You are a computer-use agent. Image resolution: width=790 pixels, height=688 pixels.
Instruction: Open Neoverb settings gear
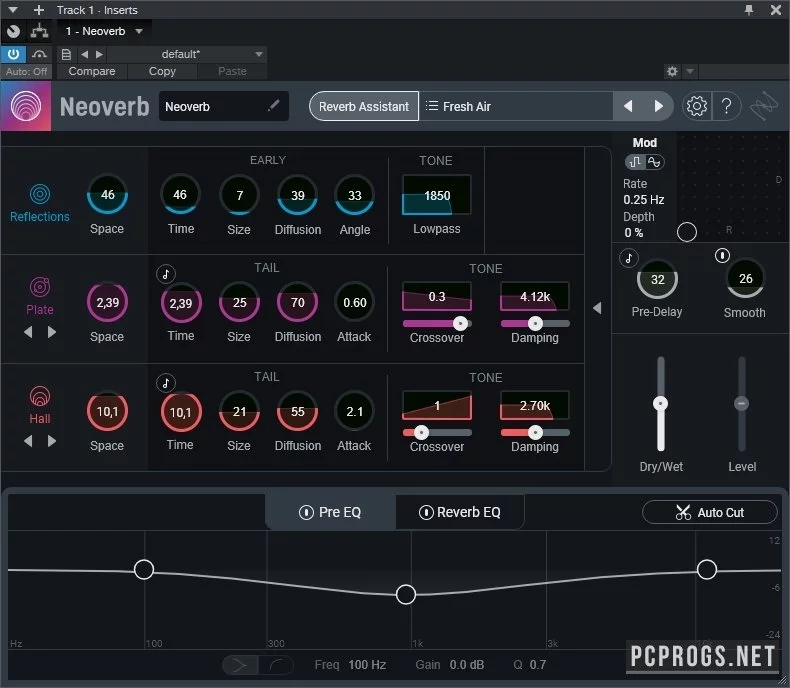(696, 106)
